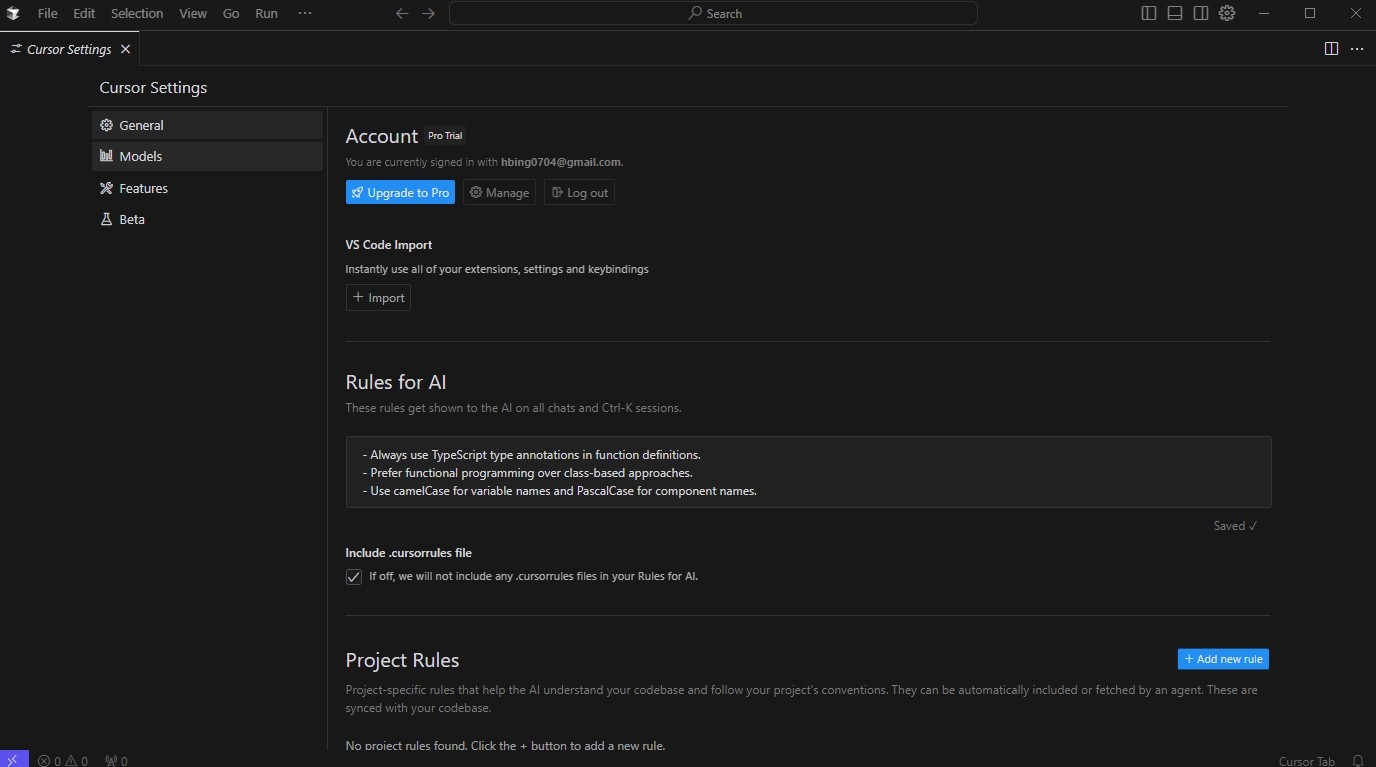Open the remote window indicator in status bar
The image size is (1376, 767).
[14, 759]
